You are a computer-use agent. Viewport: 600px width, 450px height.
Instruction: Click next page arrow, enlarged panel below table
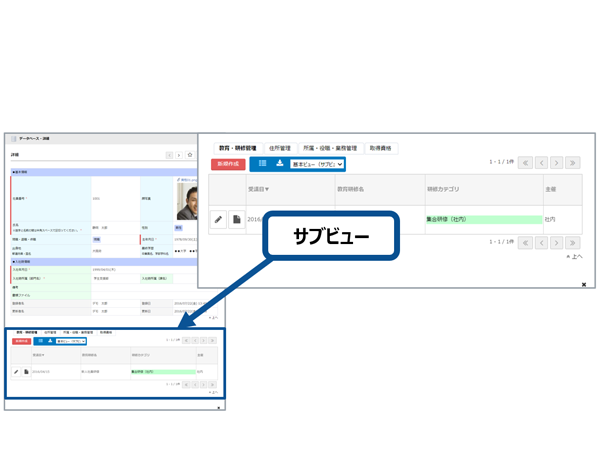click(x=557, y=243)
